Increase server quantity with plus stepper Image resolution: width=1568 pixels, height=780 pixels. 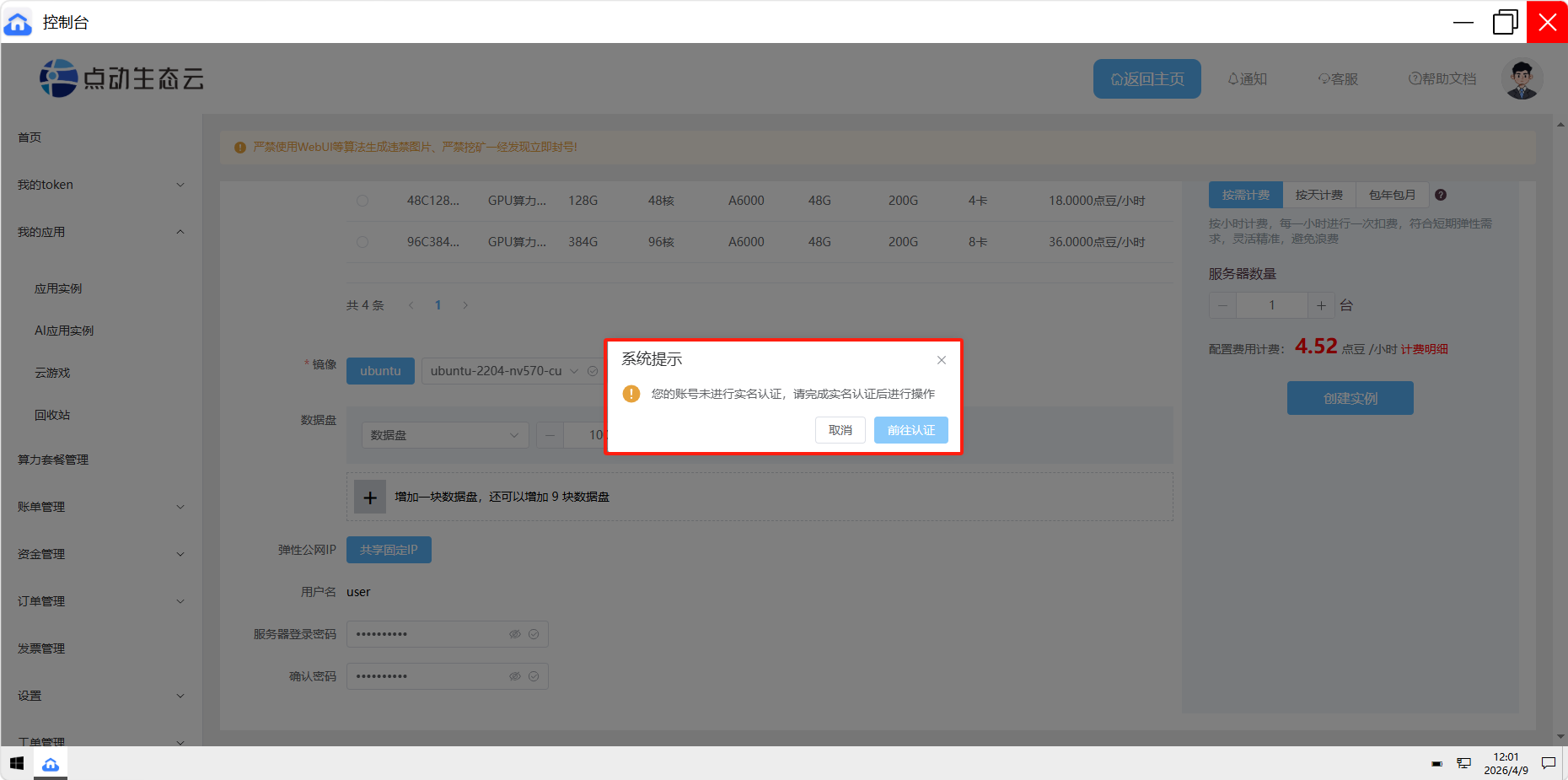coord(1320,305)
